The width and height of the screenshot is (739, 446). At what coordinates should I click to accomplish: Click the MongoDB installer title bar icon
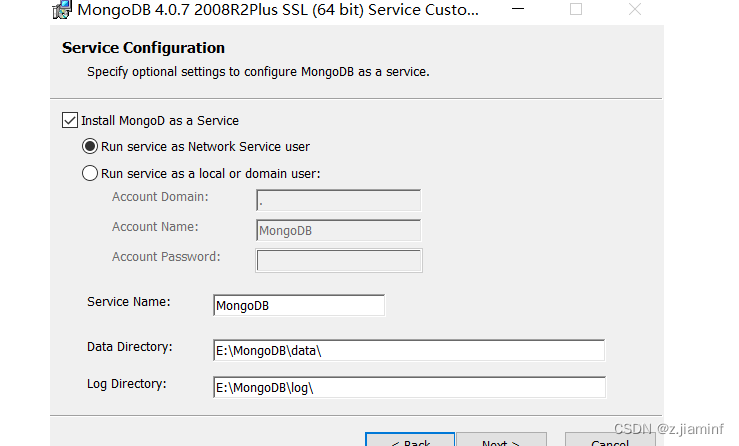pos(62,9)
